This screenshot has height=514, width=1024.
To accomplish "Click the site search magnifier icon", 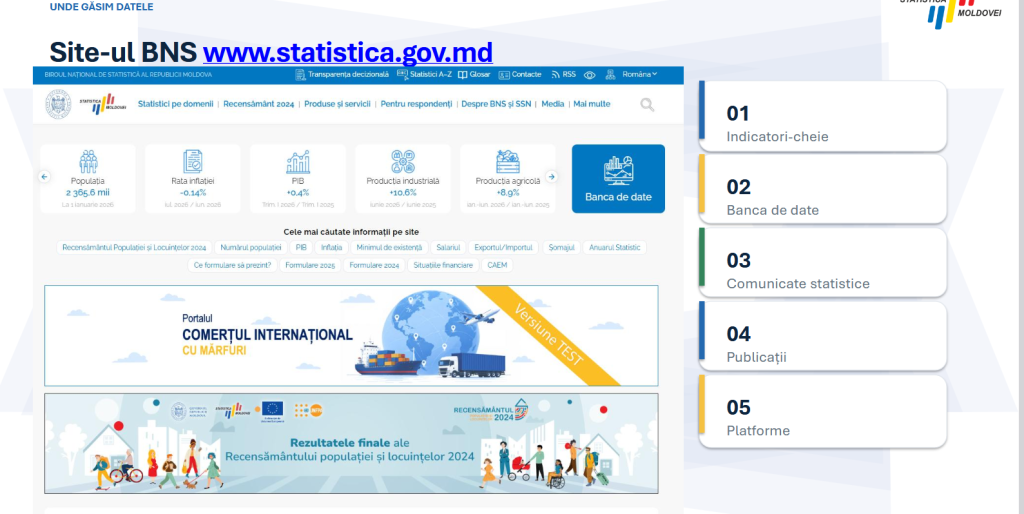I will point(647,104).
